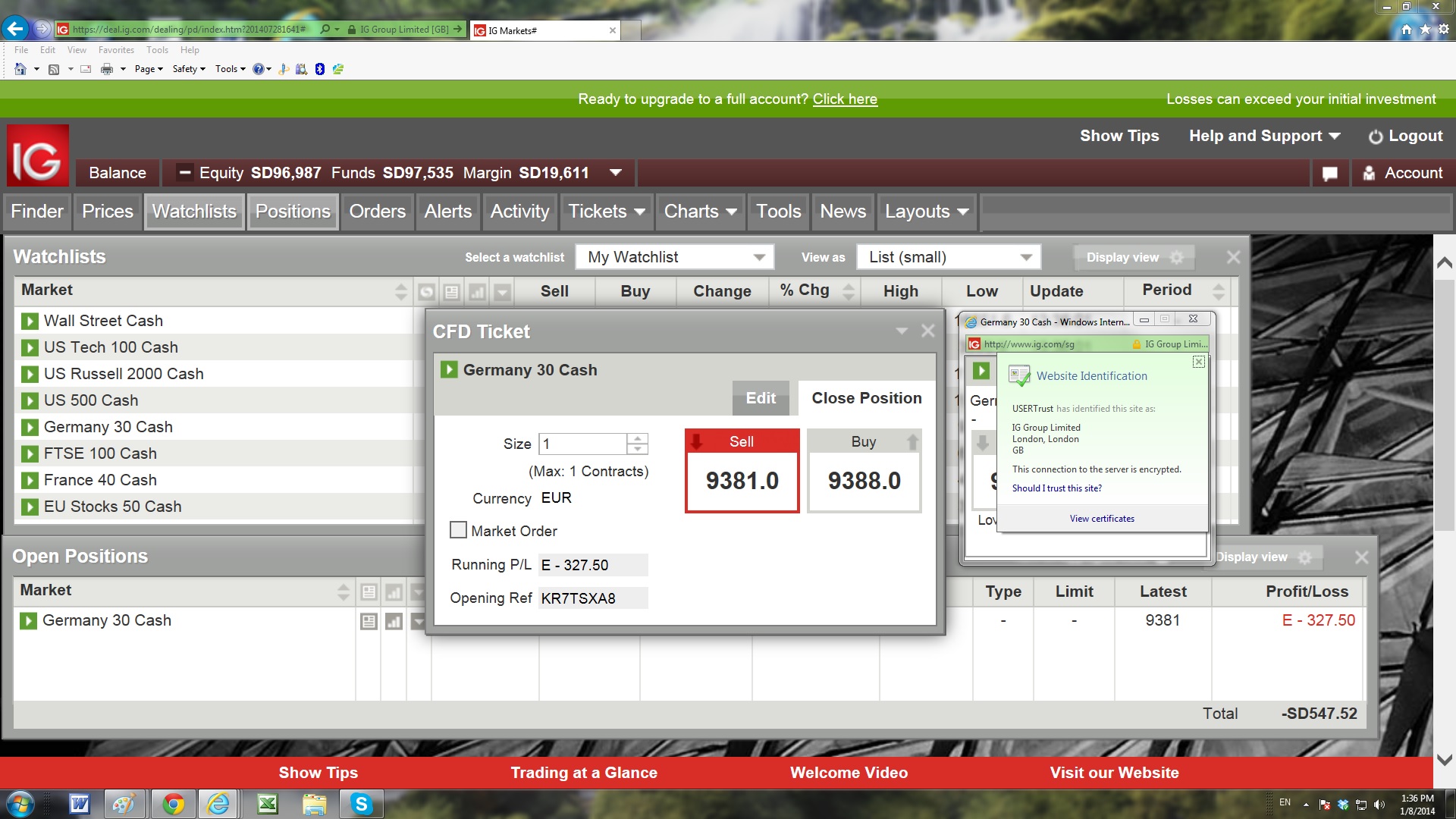Toggle the Market Order checkbox
Screen dimensions: 1456x819
(458, 530)
